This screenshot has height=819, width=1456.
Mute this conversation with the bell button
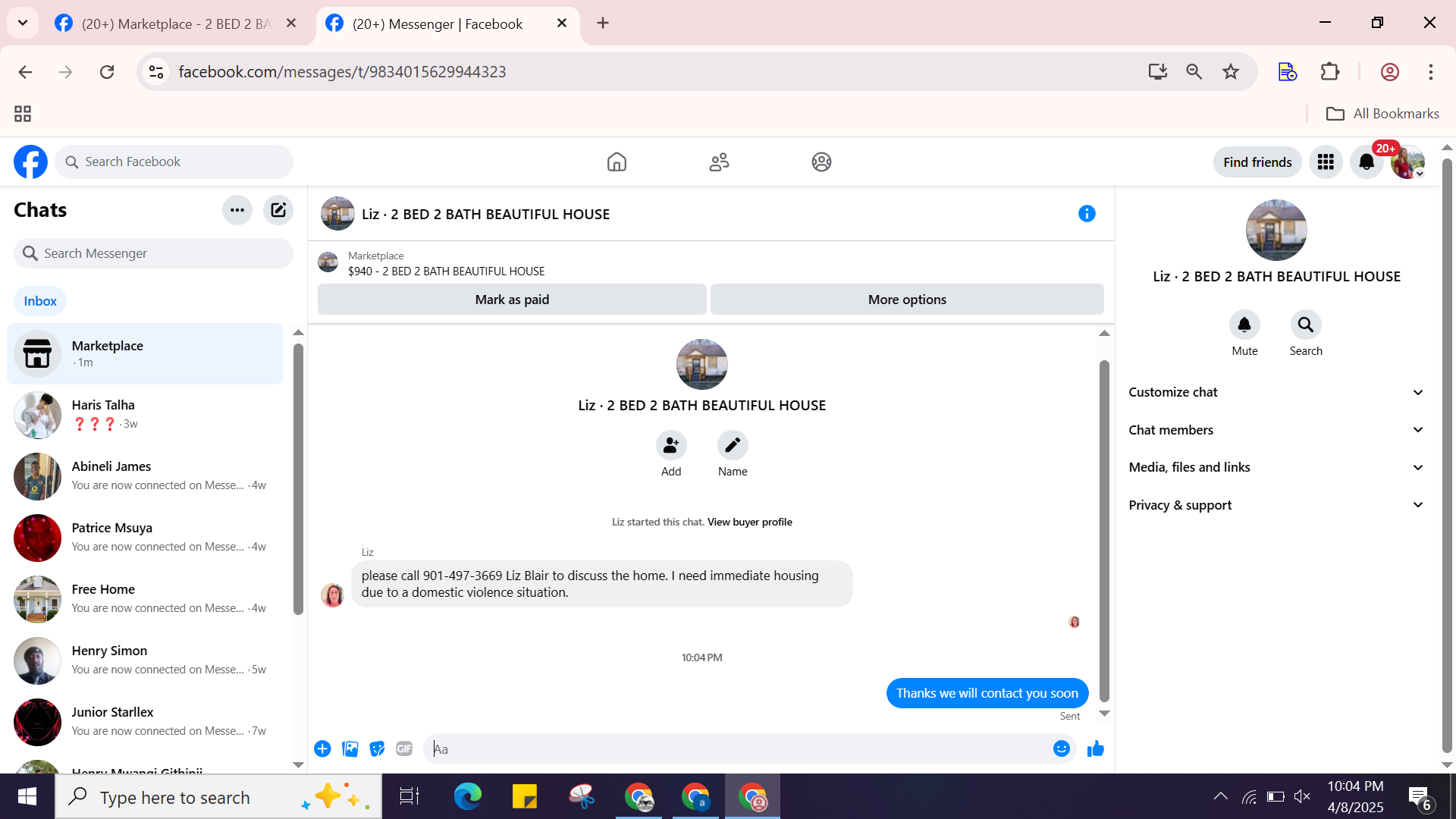click(1244, 325)
